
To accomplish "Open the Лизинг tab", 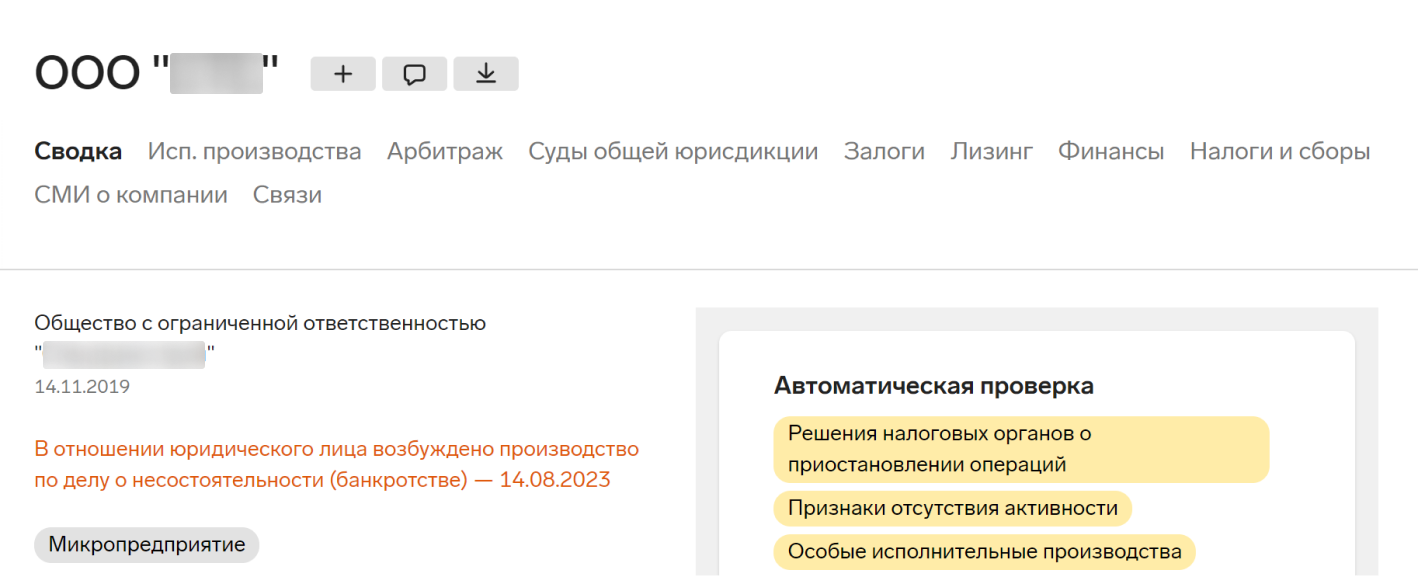I will click(x=991, y=152).
